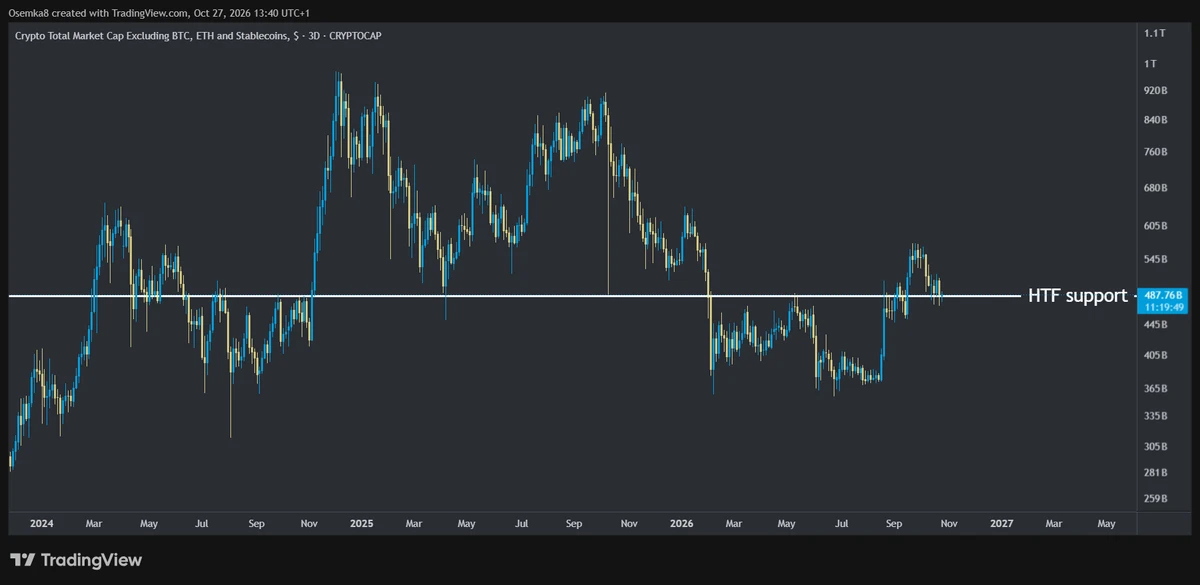Select the 605B price scale value
This screenshot has width=1200, height=585.
1157,227
